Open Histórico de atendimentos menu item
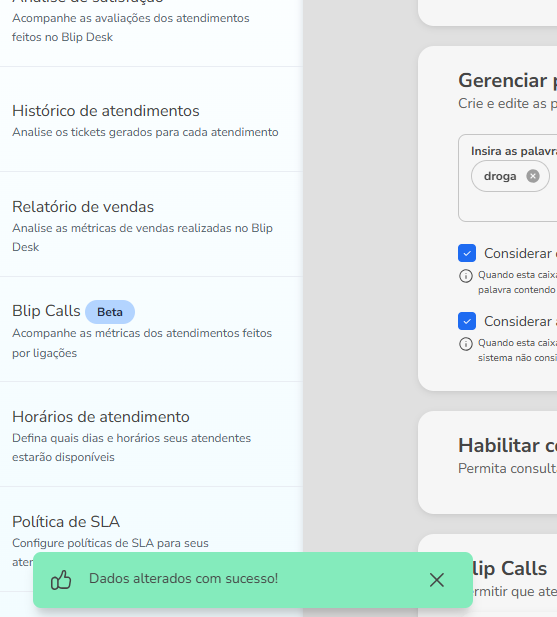This screenshot has width=557, height=617. pyautogui.click(x=151, y=119)
